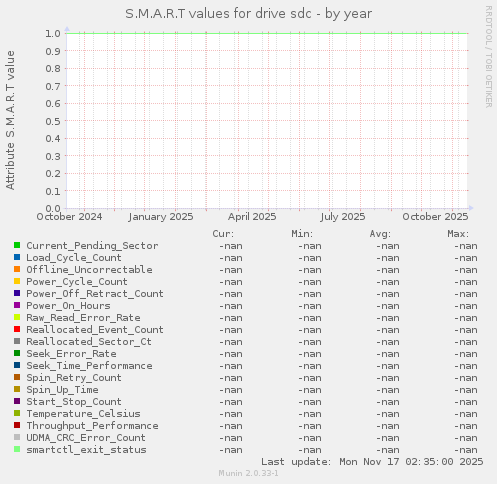Image resolution: width=497 pixels, height=484 pixels.
Task: Click the Last update timestamp text
Action: pos(372,462)
